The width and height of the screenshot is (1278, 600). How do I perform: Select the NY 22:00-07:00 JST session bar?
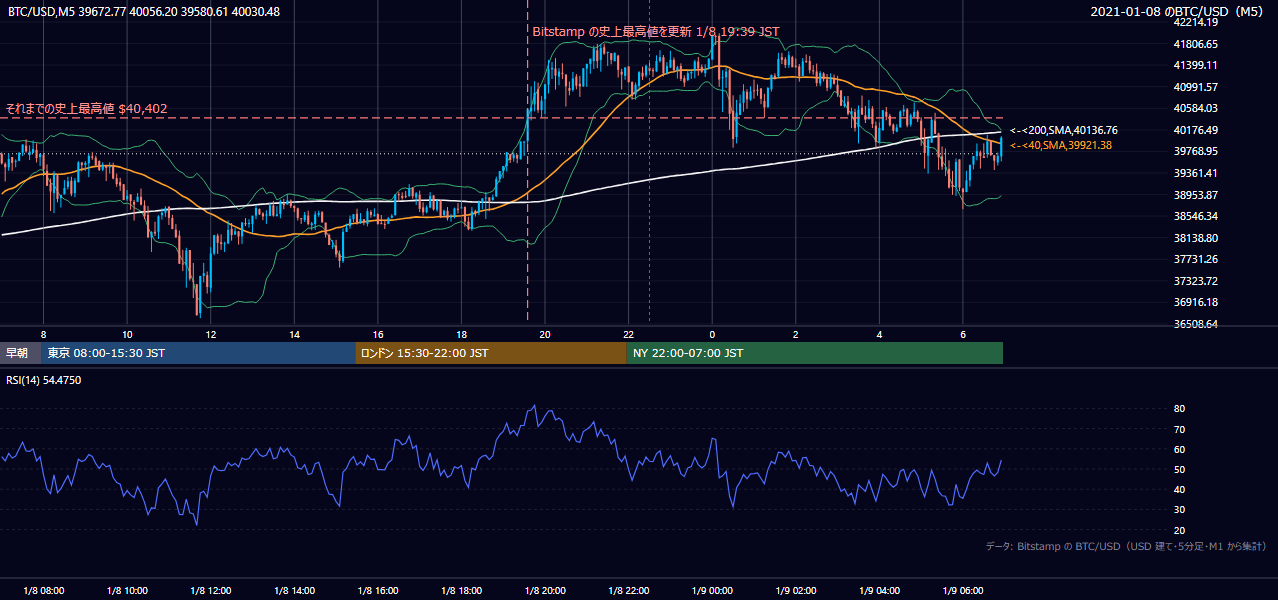point(815,353)
